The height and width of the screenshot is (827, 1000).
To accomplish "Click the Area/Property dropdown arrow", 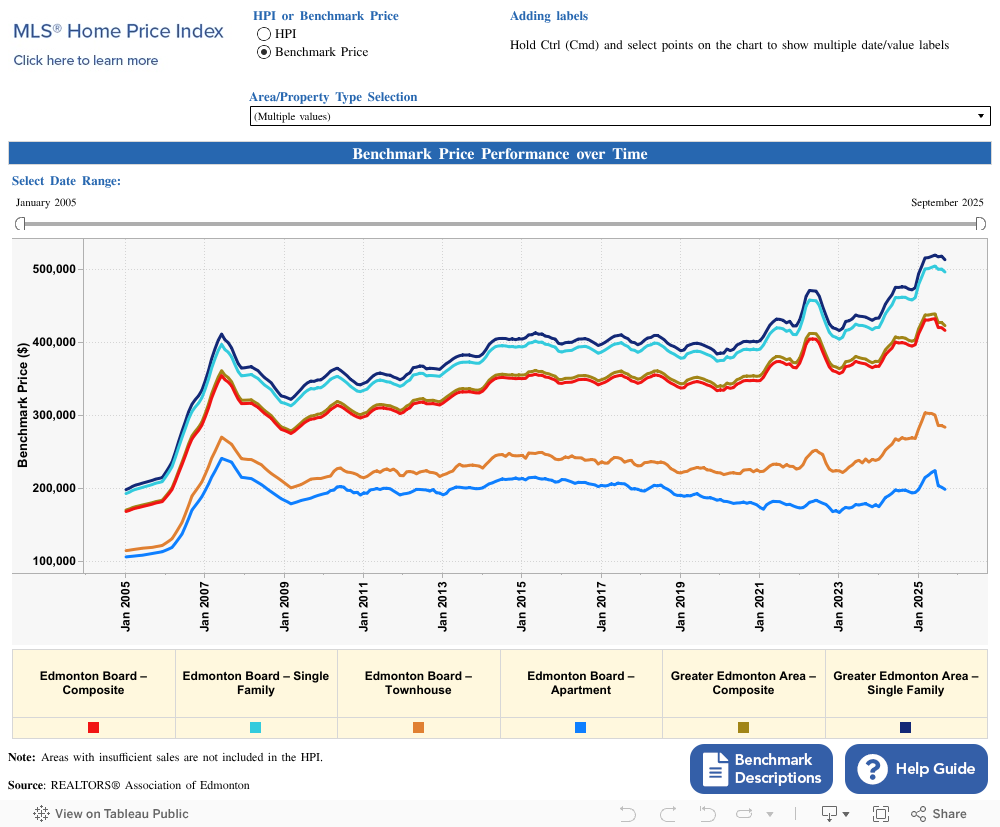I will pos(980,116).
